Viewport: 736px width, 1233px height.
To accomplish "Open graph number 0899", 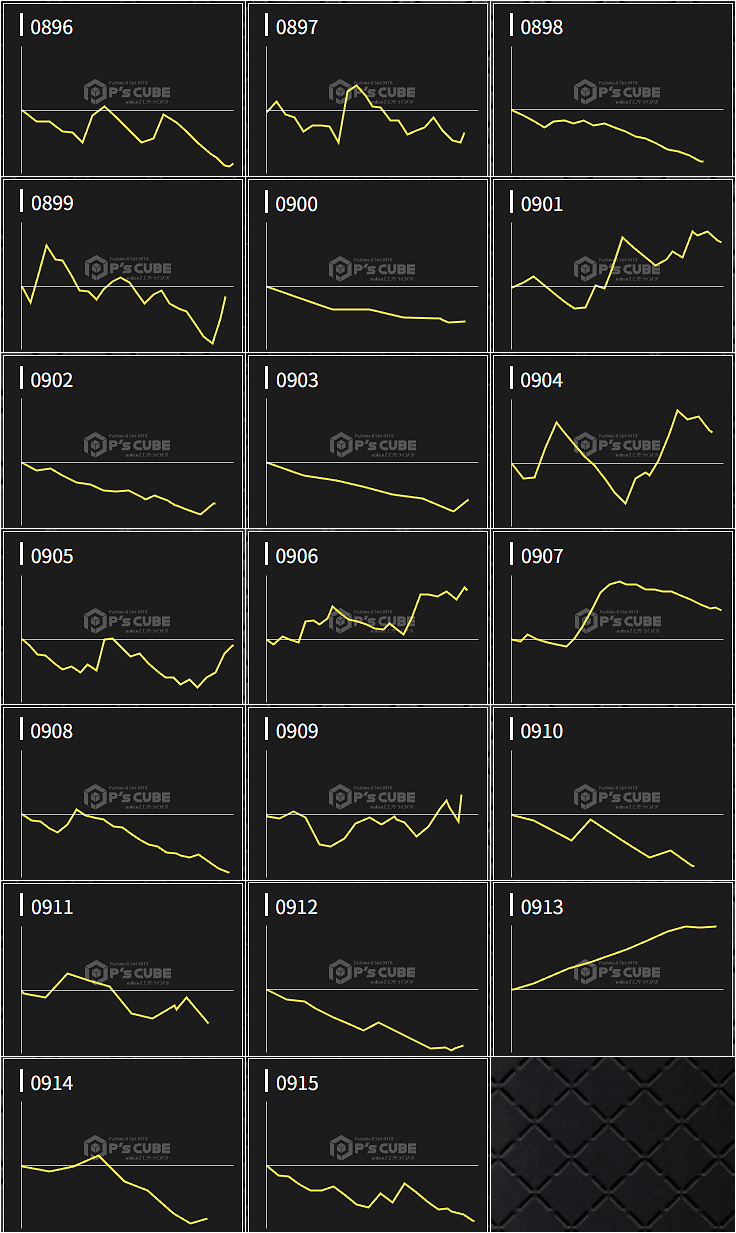I will [x=123, y=266].
